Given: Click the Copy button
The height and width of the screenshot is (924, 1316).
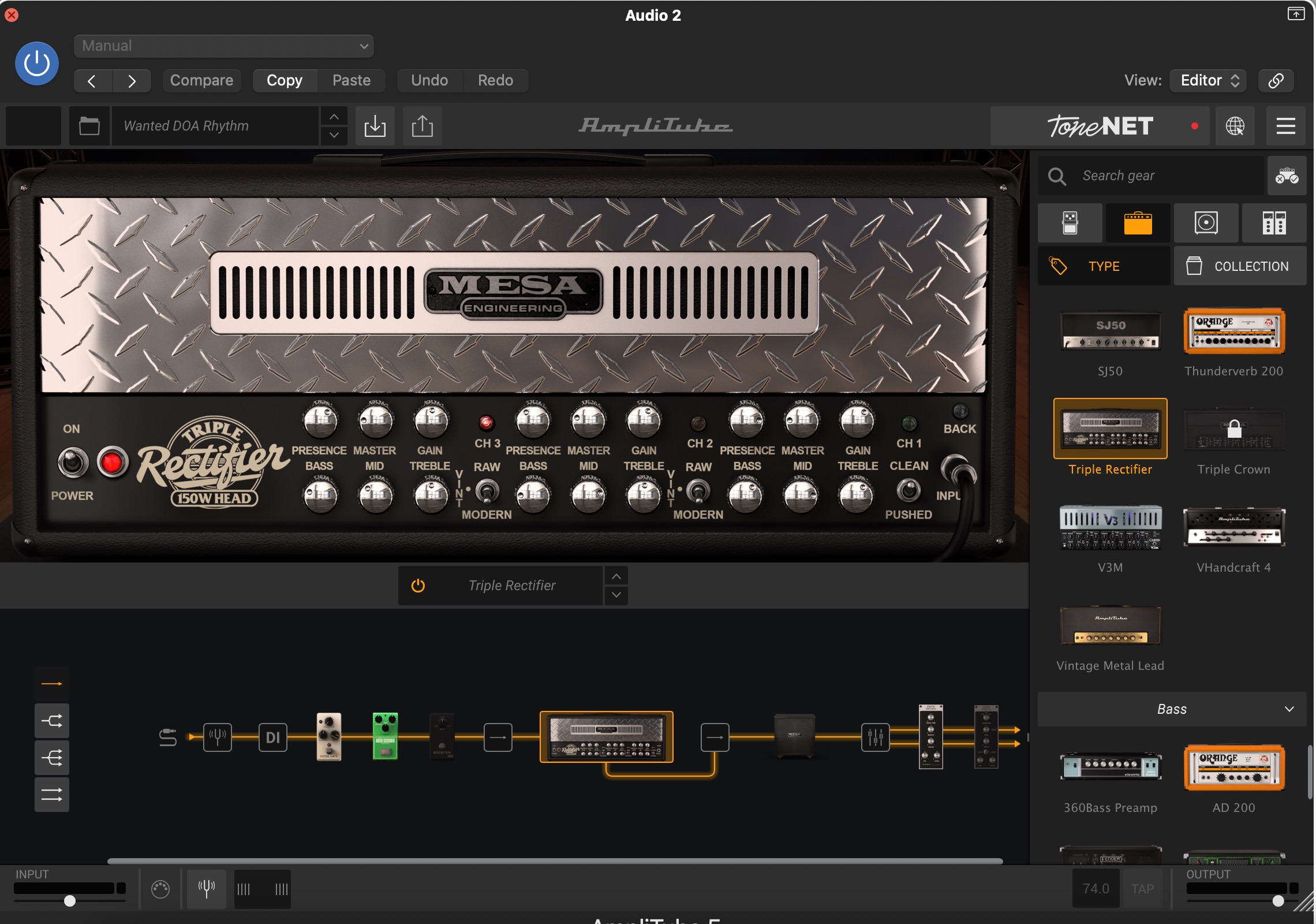Looking at the screenshot, I should [285, 81].
